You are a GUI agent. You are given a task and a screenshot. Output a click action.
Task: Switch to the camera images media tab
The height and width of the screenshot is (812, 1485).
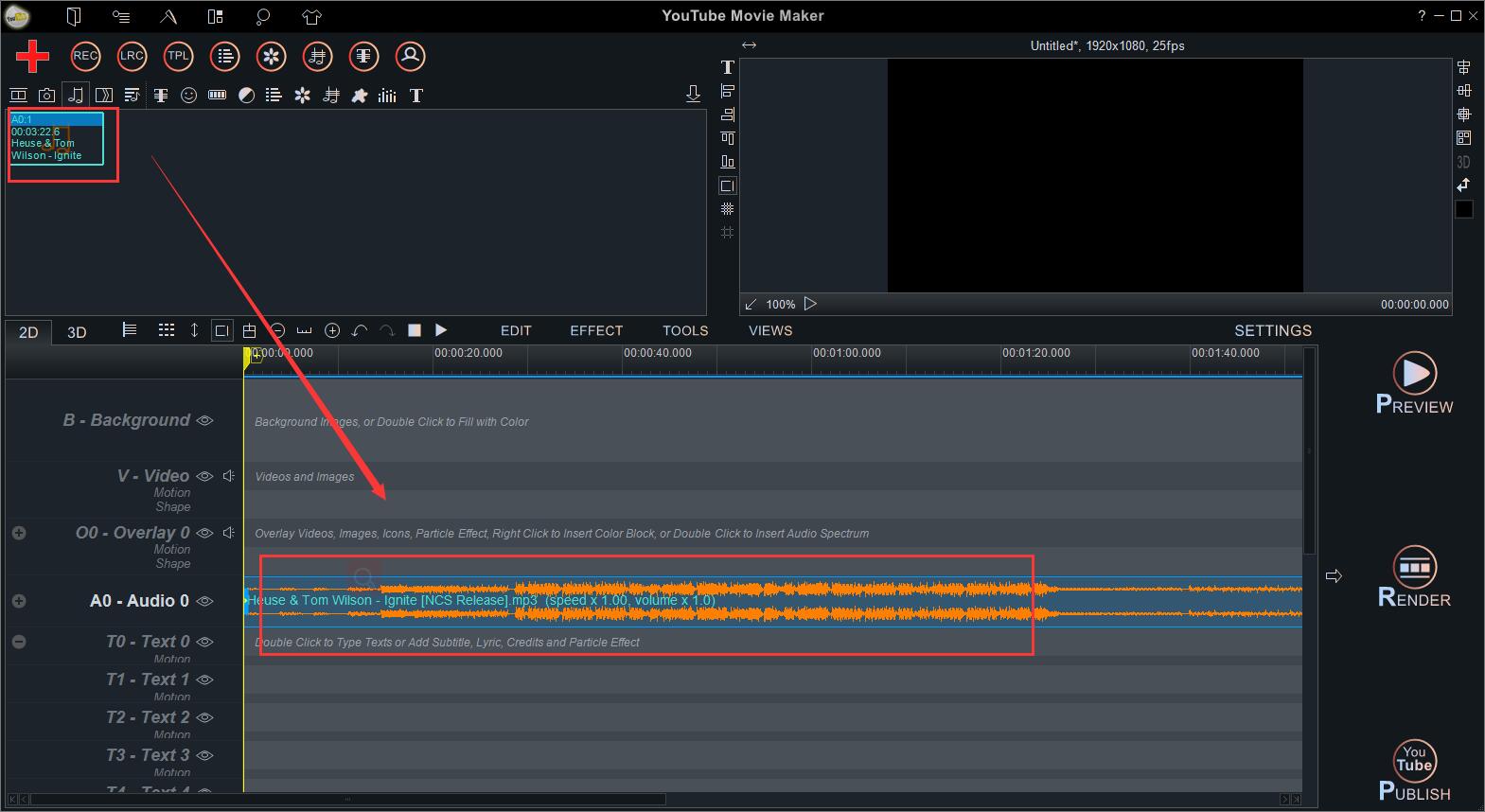pos(46,95)
